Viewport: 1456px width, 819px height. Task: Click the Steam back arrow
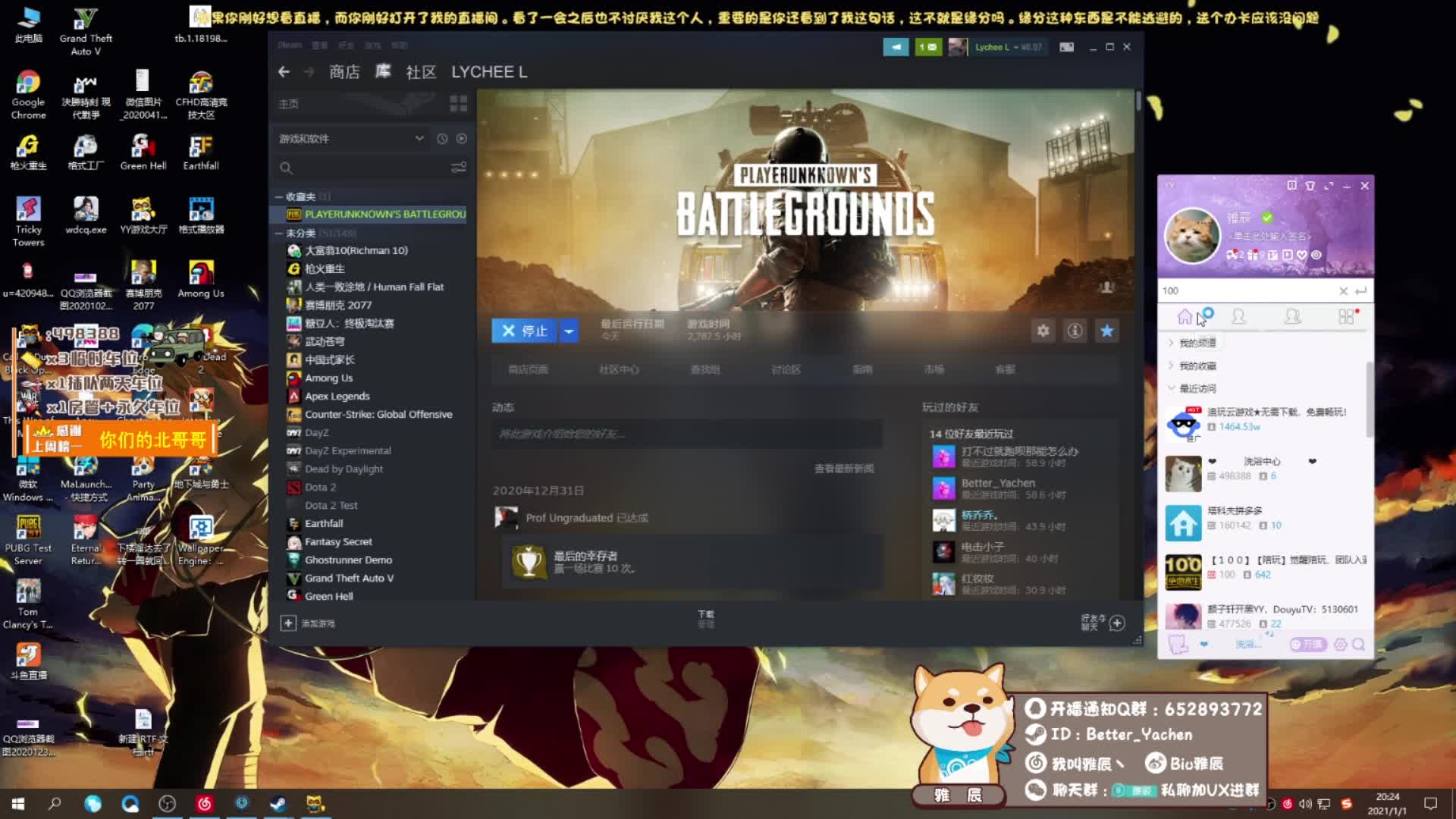(x=284, y=71)
